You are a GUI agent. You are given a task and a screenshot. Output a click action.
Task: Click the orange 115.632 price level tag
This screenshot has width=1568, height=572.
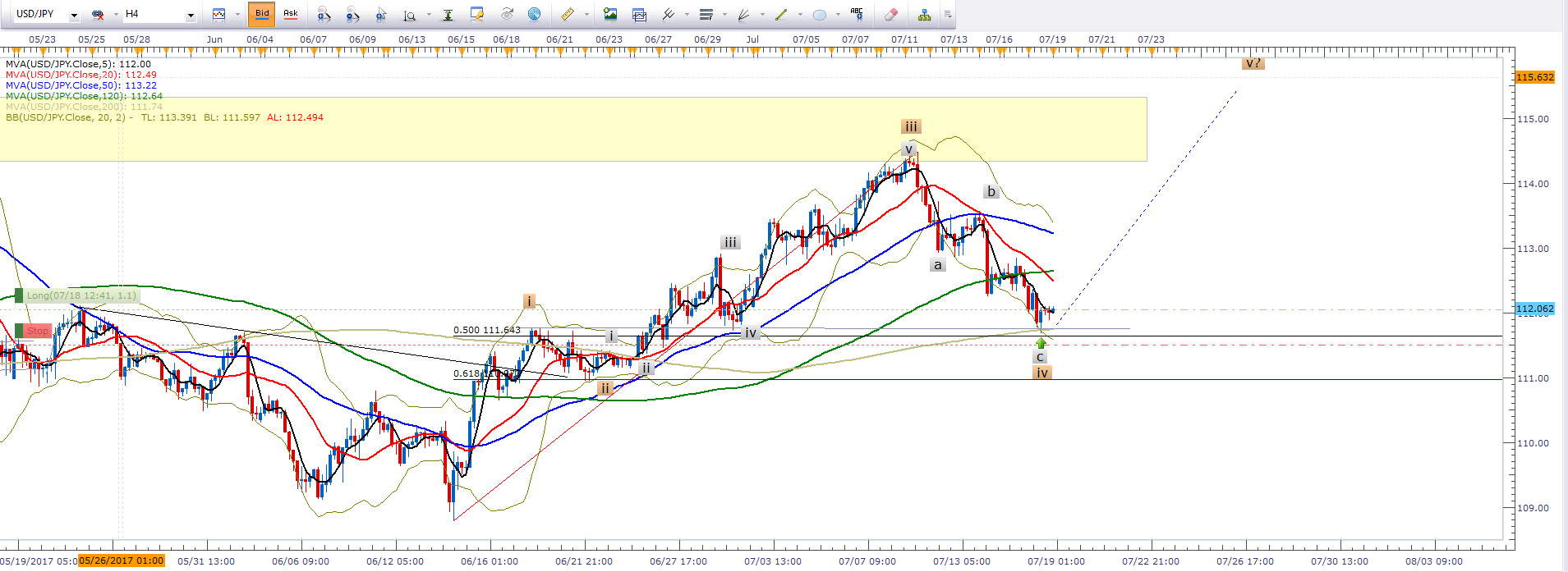[x=1534, y=77]
